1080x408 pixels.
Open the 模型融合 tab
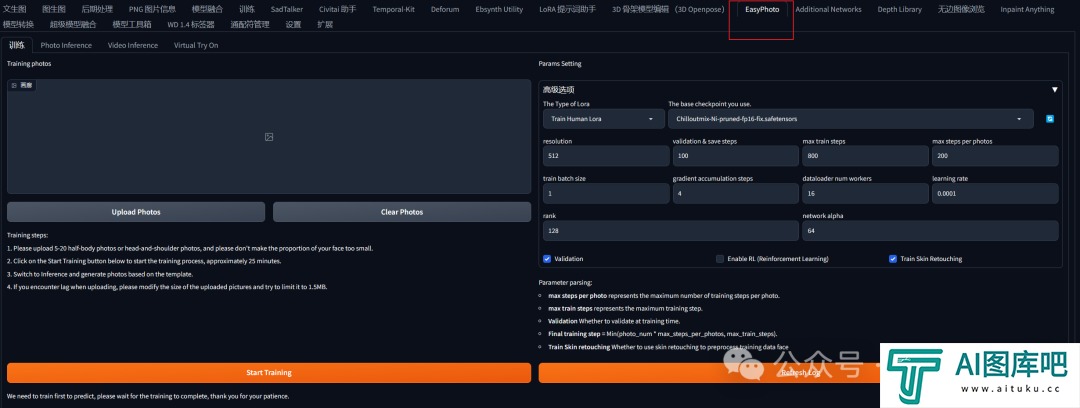click(207, 10)
